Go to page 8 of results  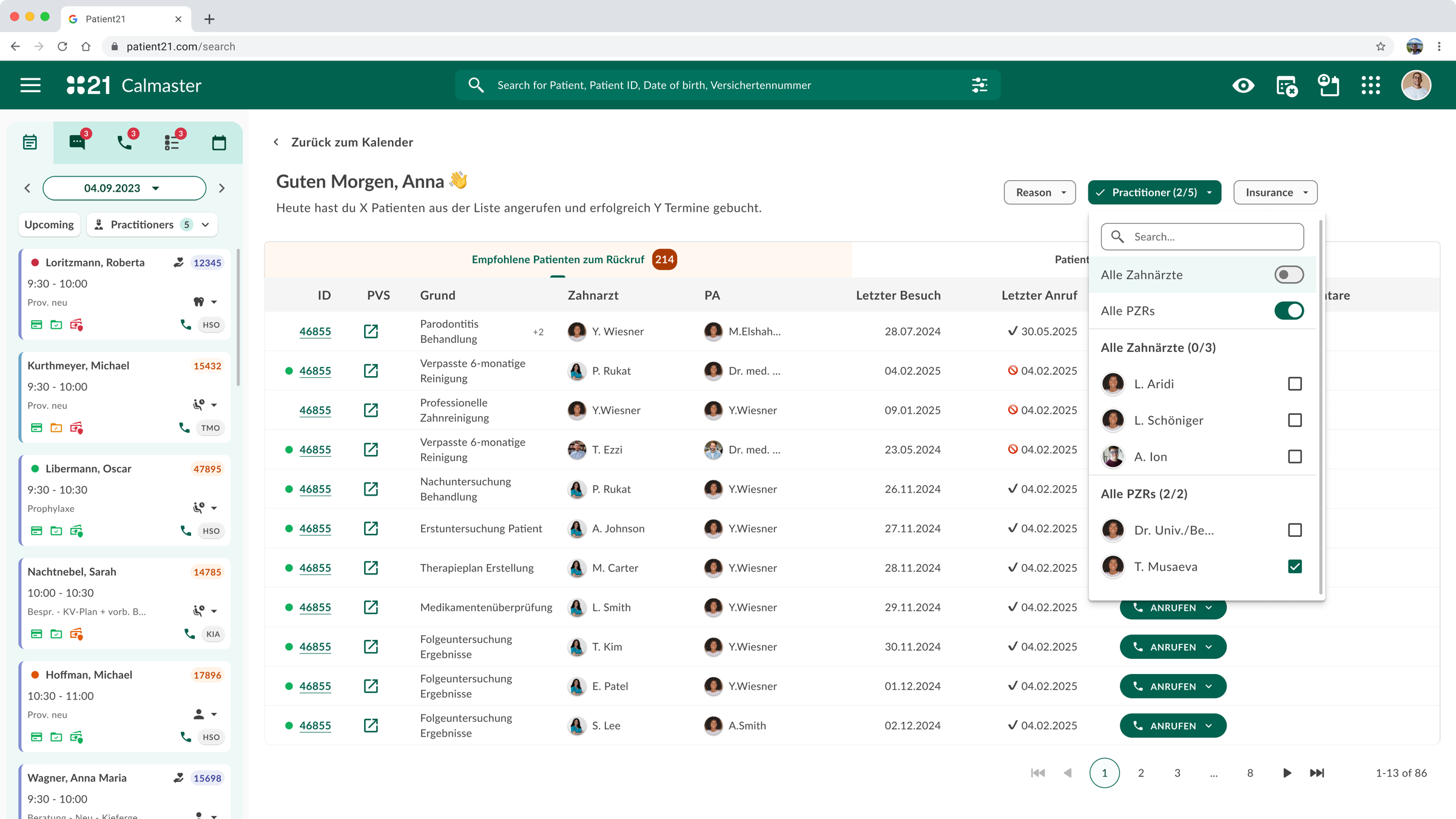point(1250,773)
